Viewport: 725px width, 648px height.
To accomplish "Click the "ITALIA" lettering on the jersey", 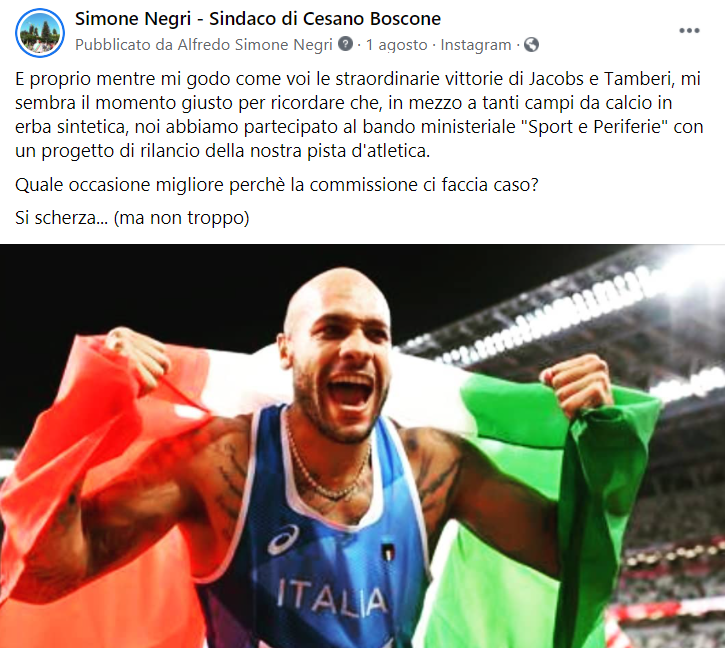I will click(332, 599).
